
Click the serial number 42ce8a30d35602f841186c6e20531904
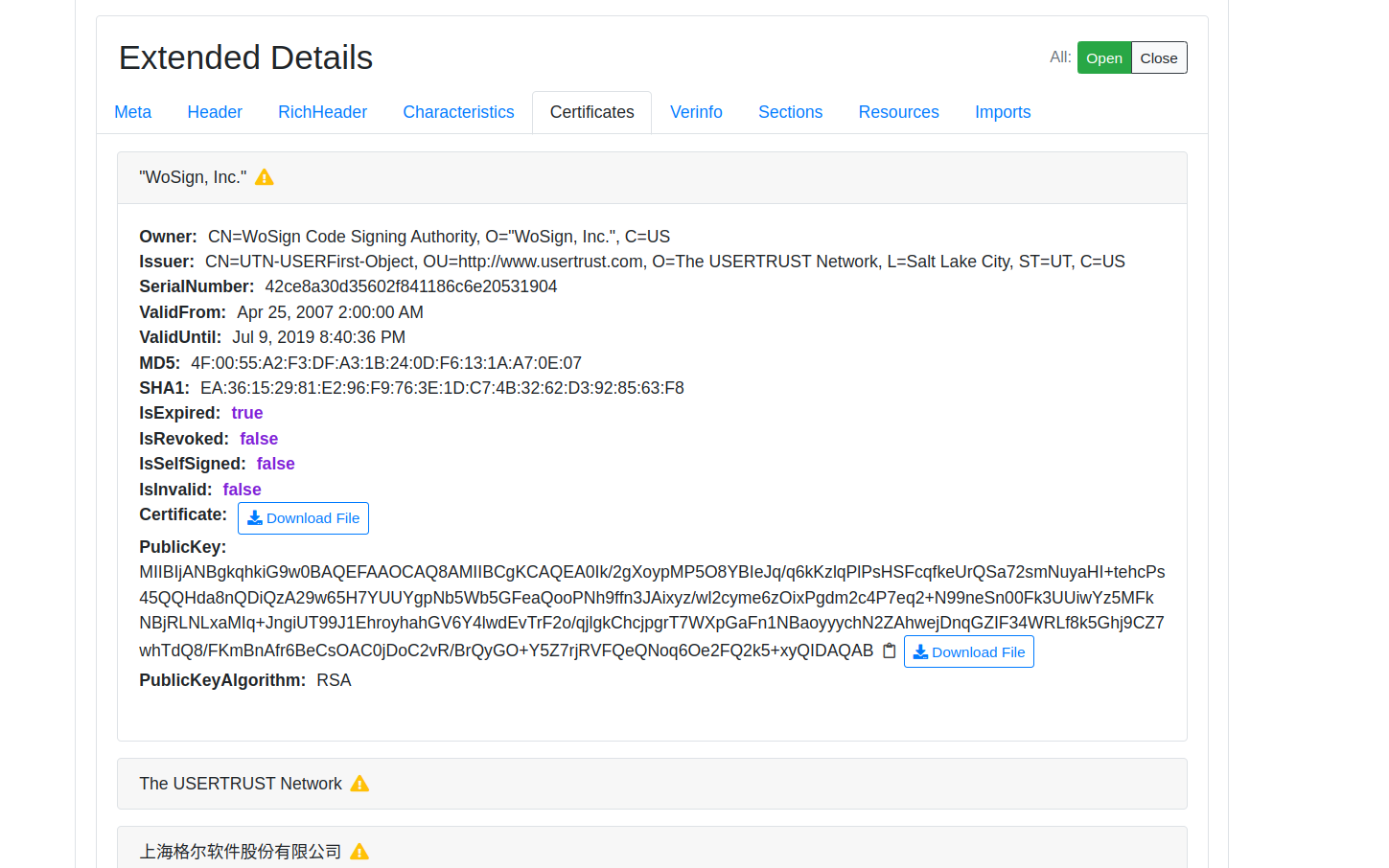pos(411,286)
